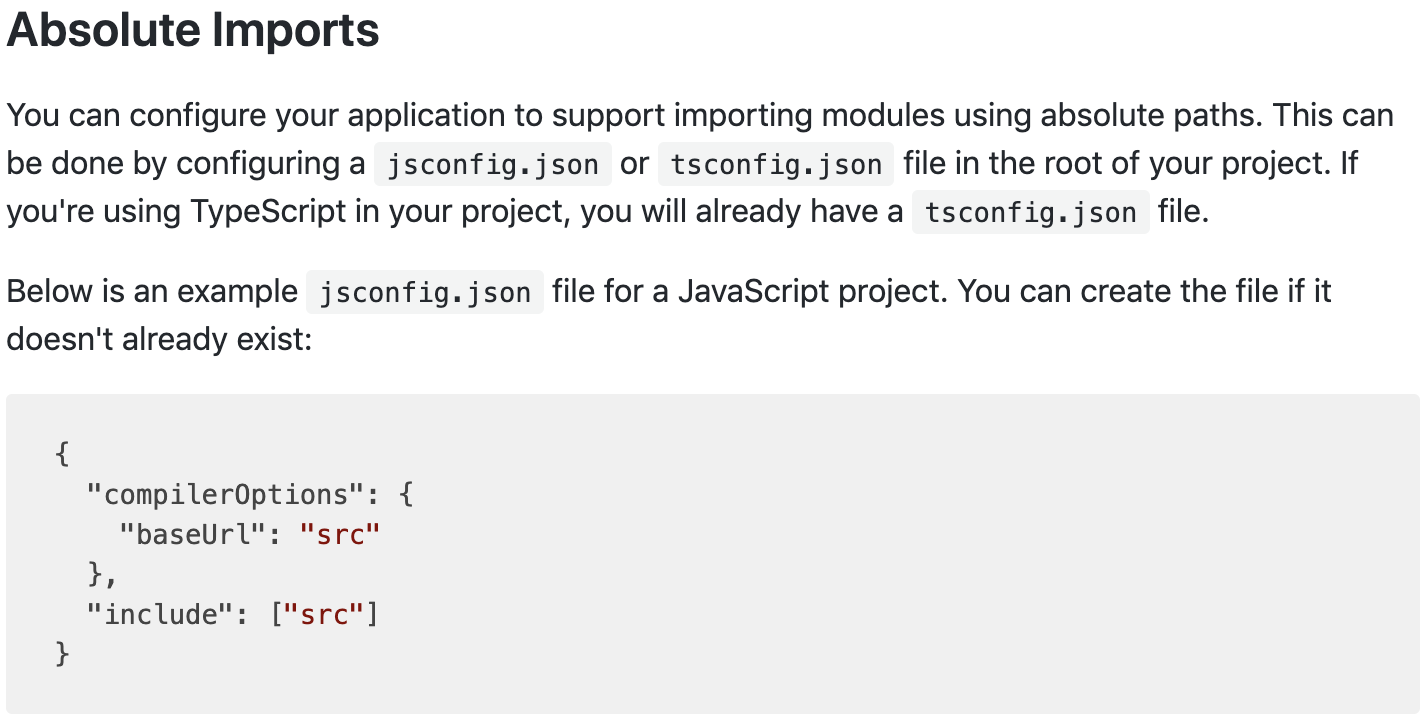The image size is (1422, 726).
Task: Click the opening curly brace on the first code line
Action: click(x=62, y=455)
